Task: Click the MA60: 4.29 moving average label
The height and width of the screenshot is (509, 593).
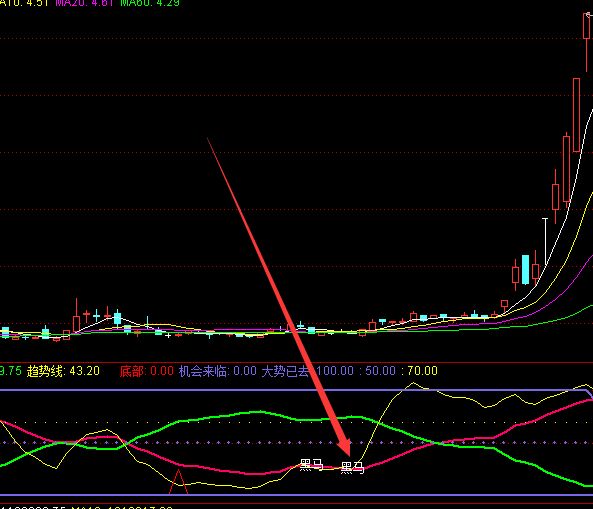Action: [150, 3]
